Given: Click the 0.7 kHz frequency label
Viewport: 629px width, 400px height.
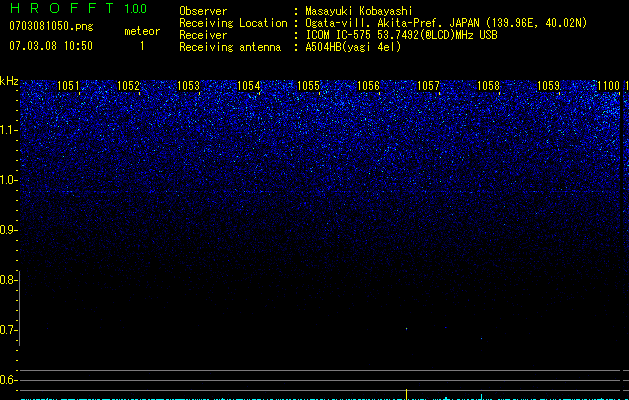Looking at the screenshot, I should point(8,330).
